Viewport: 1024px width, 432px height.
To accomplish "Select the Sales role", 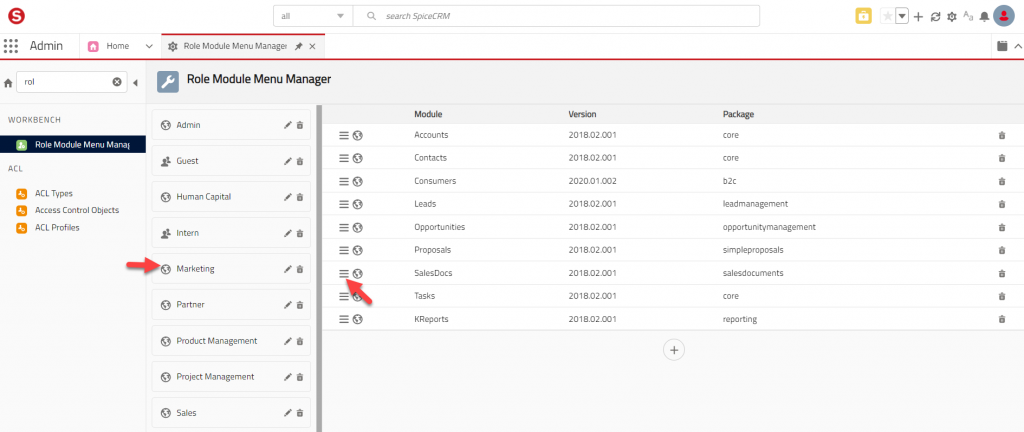I will click(x=231, y=412).
